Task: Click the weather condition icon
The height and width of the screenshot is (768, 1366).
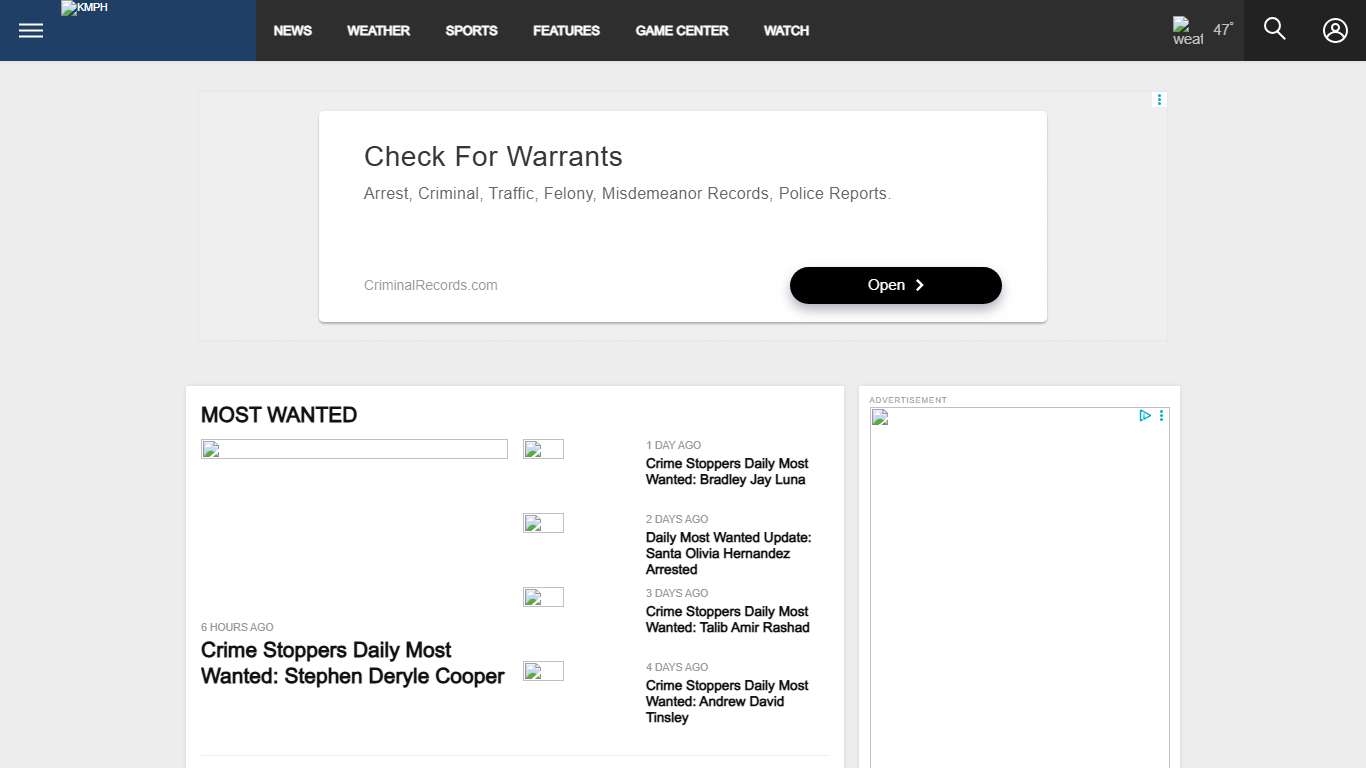Action: point(1187,31)
